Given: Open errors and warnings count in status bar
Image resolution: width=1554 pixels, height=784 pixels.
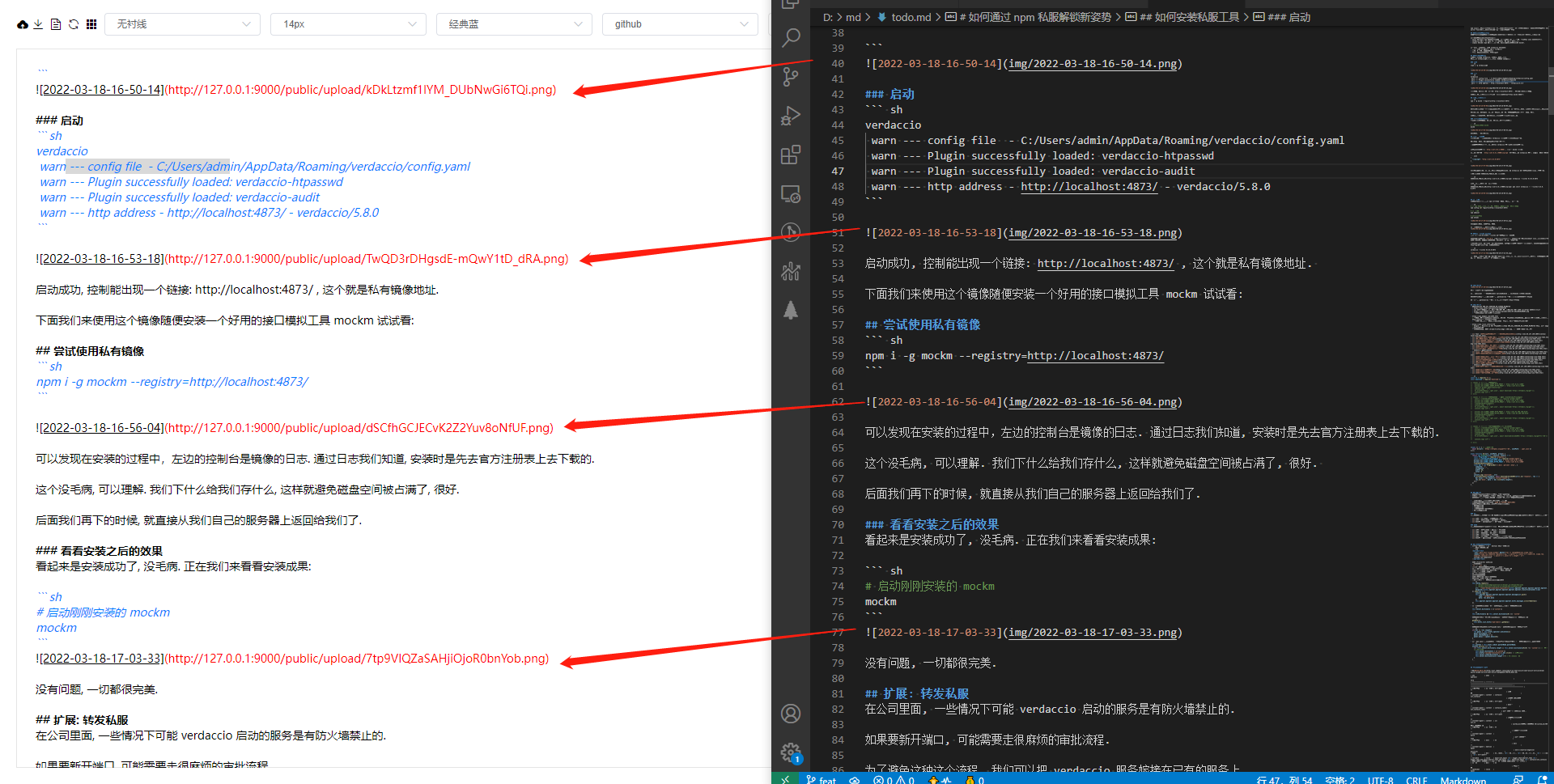Looking at the screenshot, I should pos(894,779).
